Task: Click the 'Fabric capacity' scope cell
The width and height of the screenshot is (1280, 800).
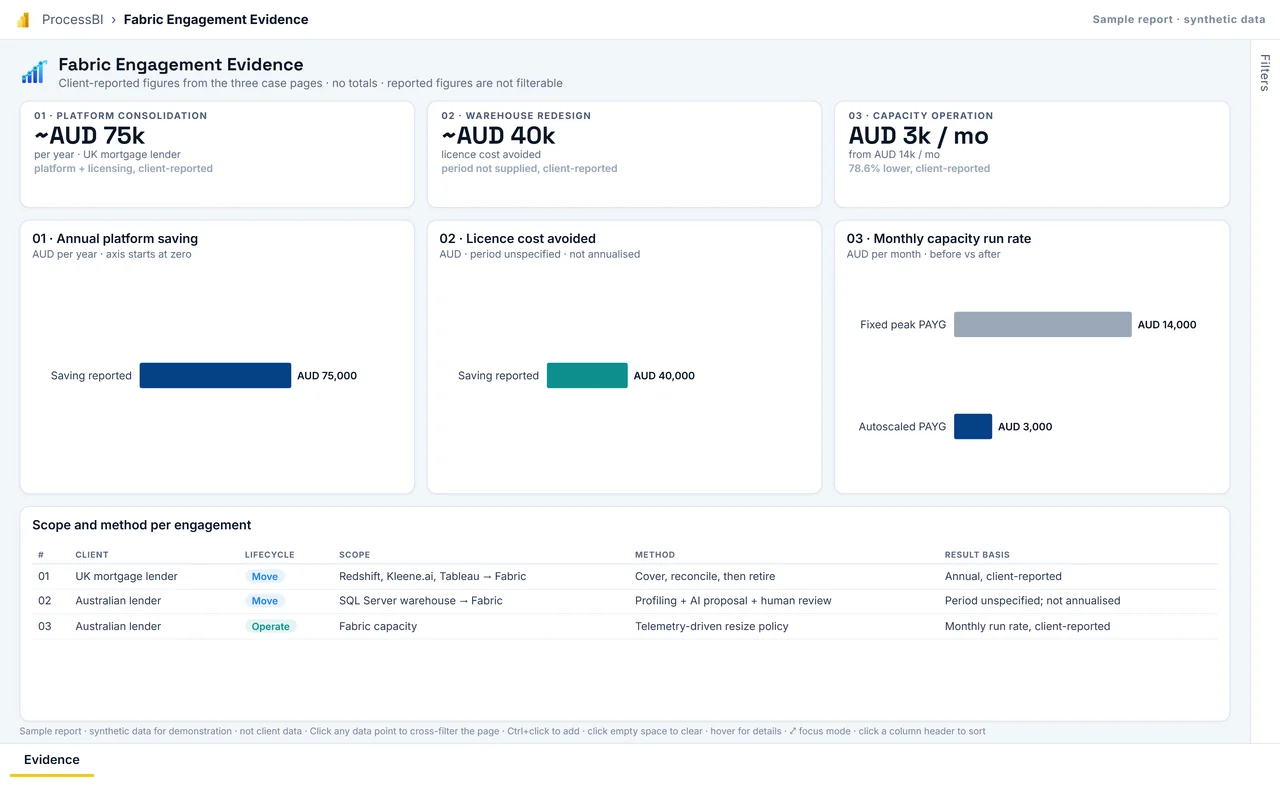Action: (378, 627)
